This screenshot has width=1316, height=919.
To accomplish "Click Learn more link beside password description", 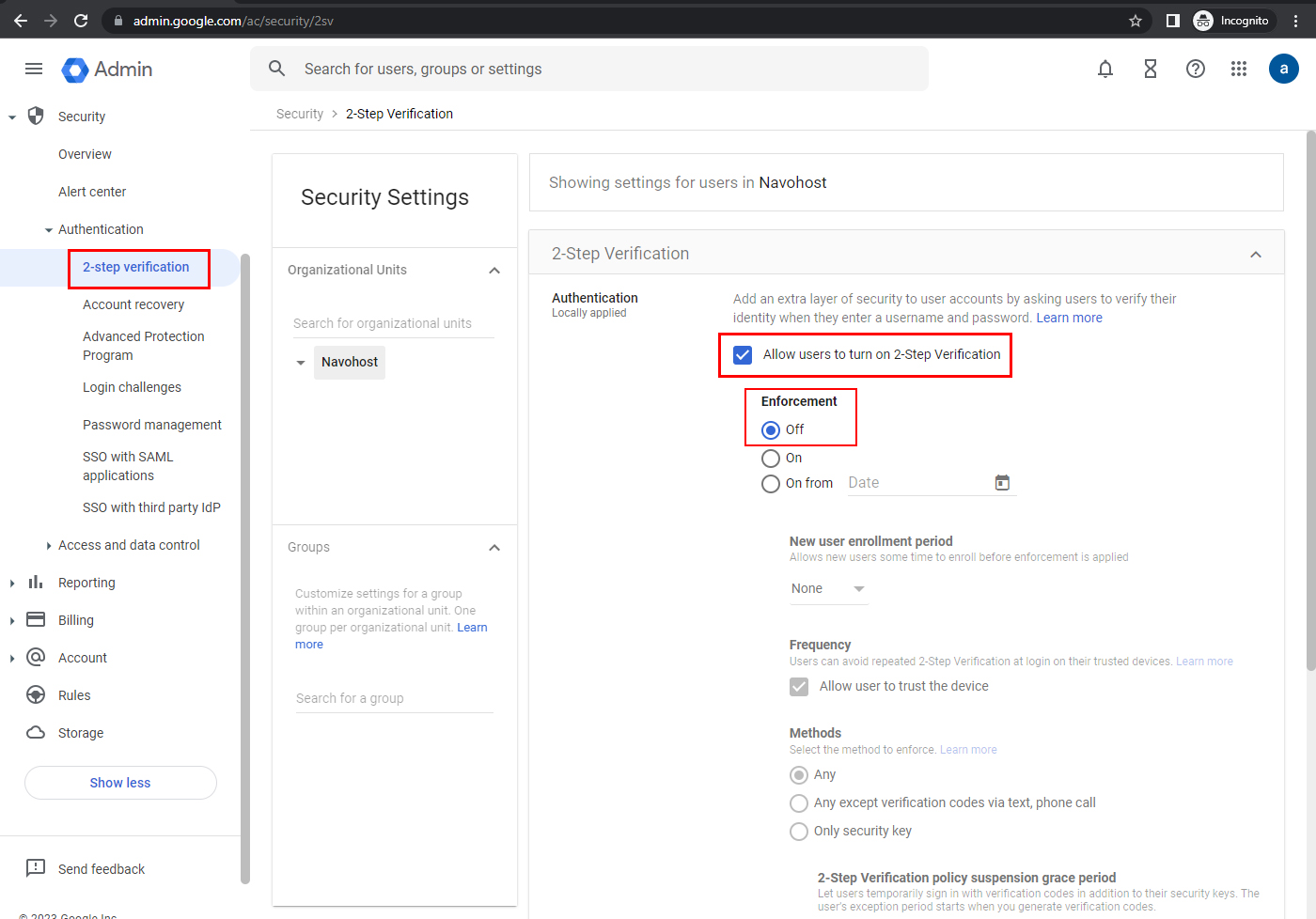I will coord(1069,318).
